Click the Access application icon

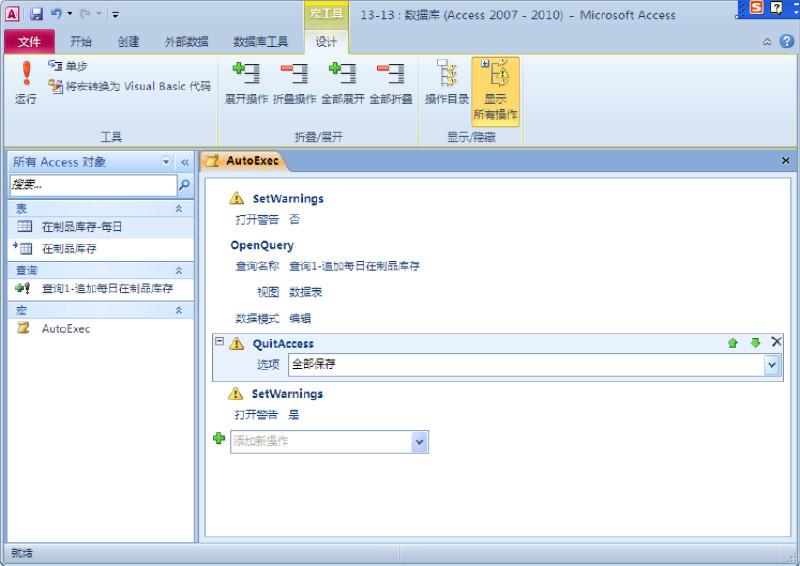[x=12, y=14]
